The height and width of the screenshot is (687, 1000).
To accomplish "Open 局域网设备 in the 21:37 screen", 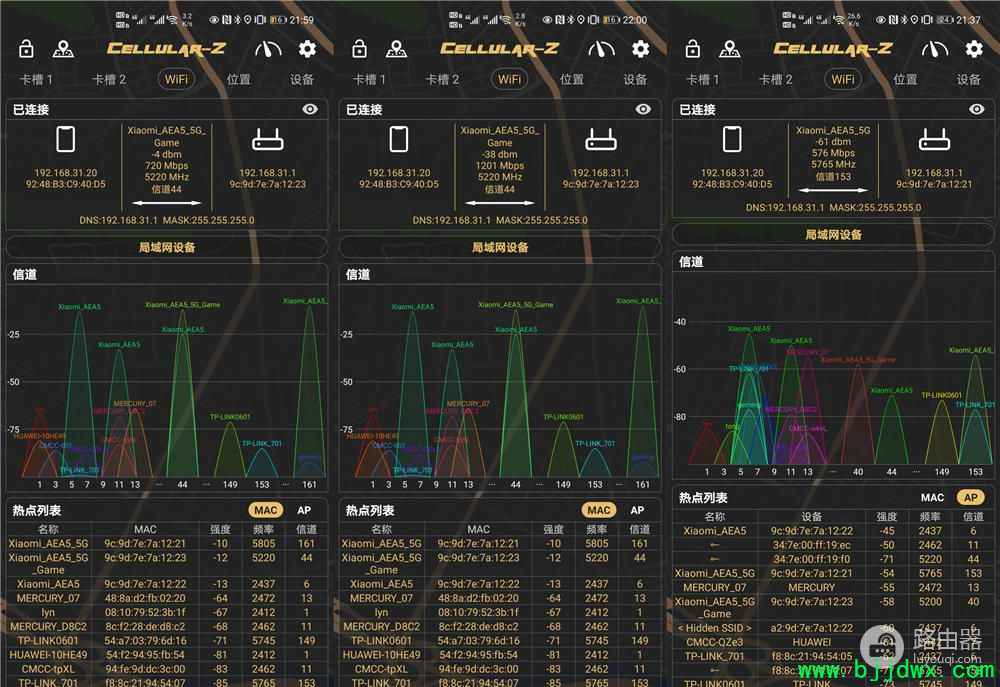I will tap(834, 234).
